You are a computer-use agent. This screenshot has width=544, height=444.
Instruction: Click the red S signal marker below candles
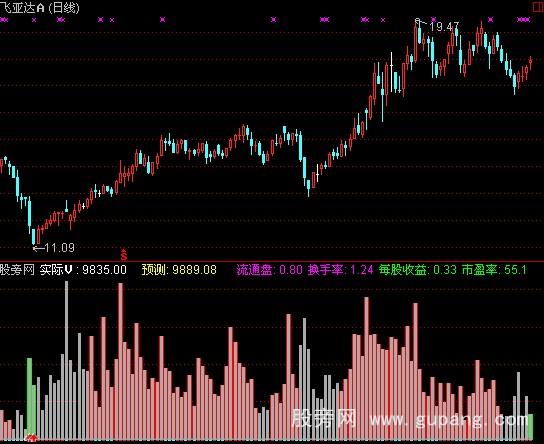point(124,254)
